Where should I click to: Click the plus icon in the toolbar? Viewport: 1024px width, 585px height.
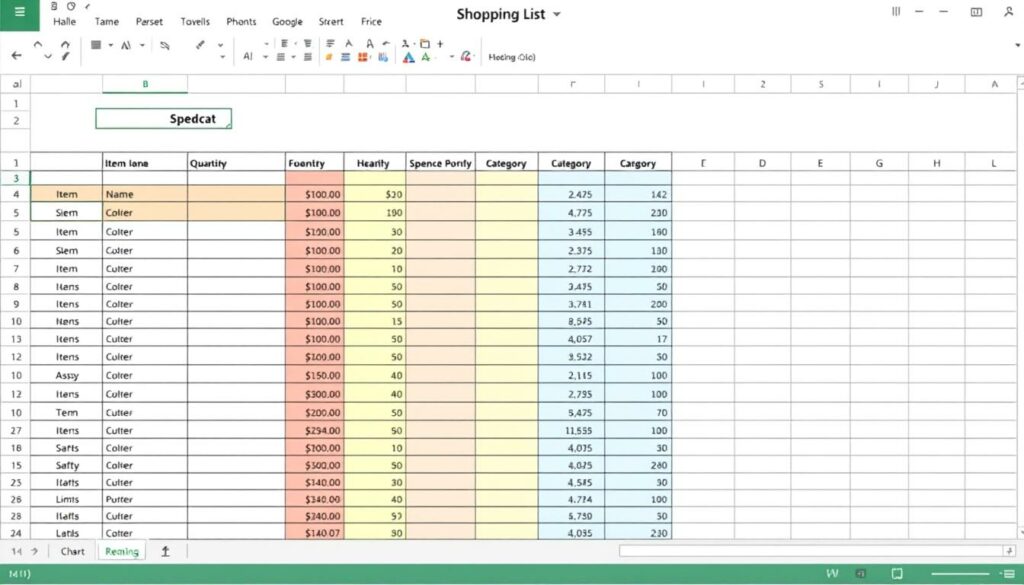(440, 44)
